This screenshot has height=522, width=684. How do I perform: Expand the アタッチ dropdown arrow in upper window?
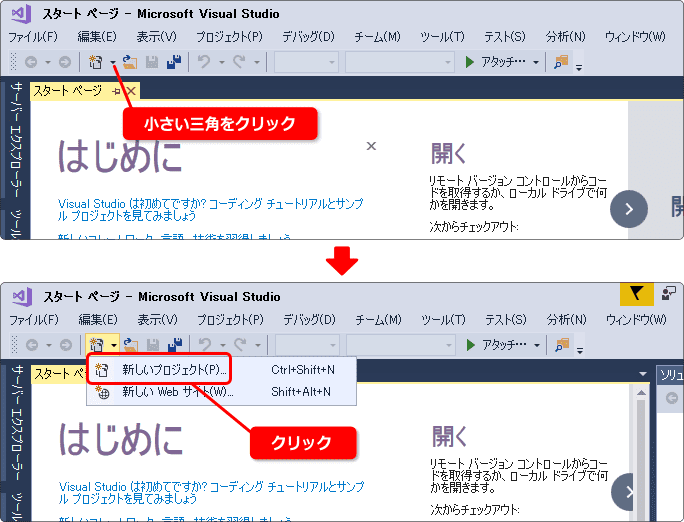pyautogui.click(x=536, y=62)
